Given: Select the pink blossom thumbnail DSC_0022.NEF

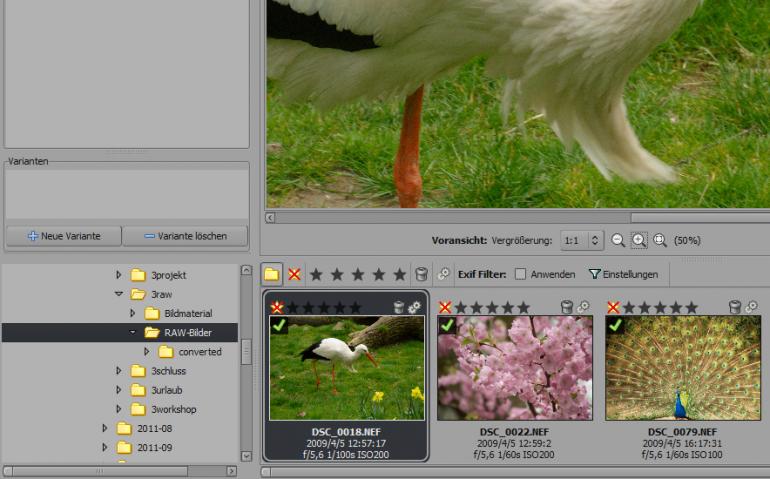Looking at the screenshot, I should point(515,368).
